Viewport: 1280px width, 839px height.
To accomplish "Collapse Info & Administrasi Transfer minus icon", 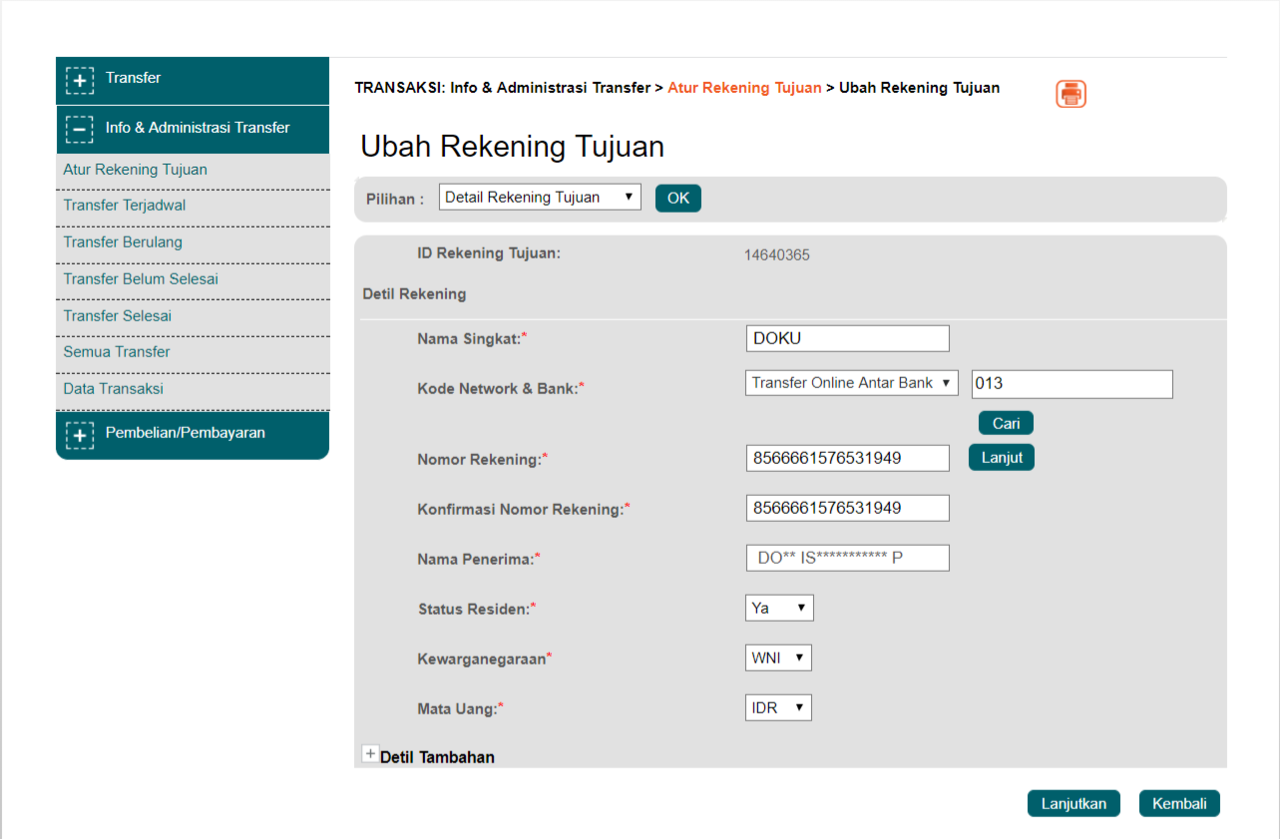I will pyautogui.click(x=80, y=130).
